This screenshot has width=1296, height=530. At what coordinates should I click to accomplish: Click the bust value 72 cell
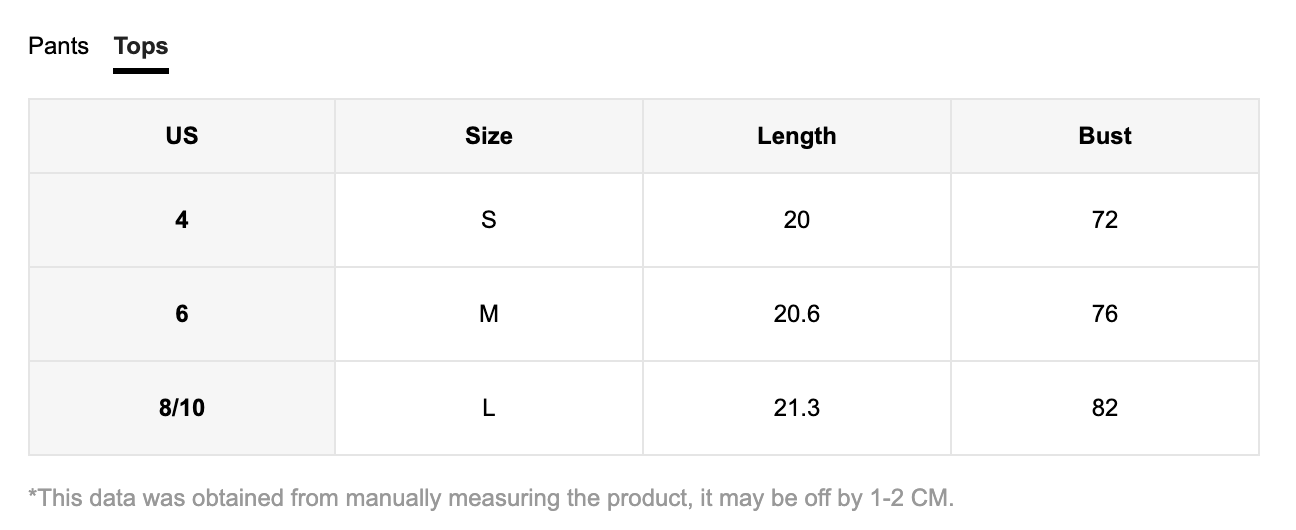(1105, 220)
